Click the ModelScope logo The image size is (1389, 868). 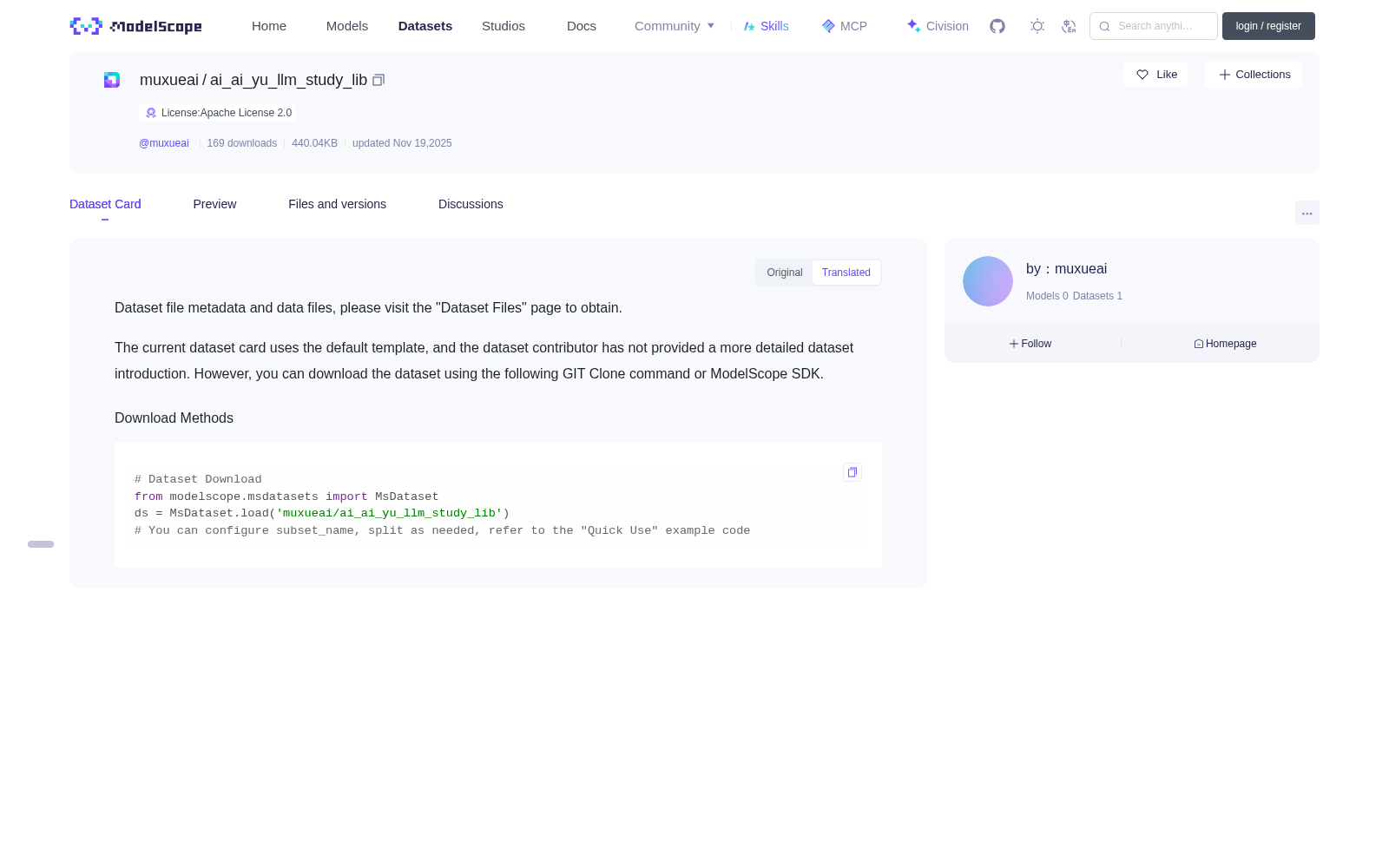pos(136,26)
